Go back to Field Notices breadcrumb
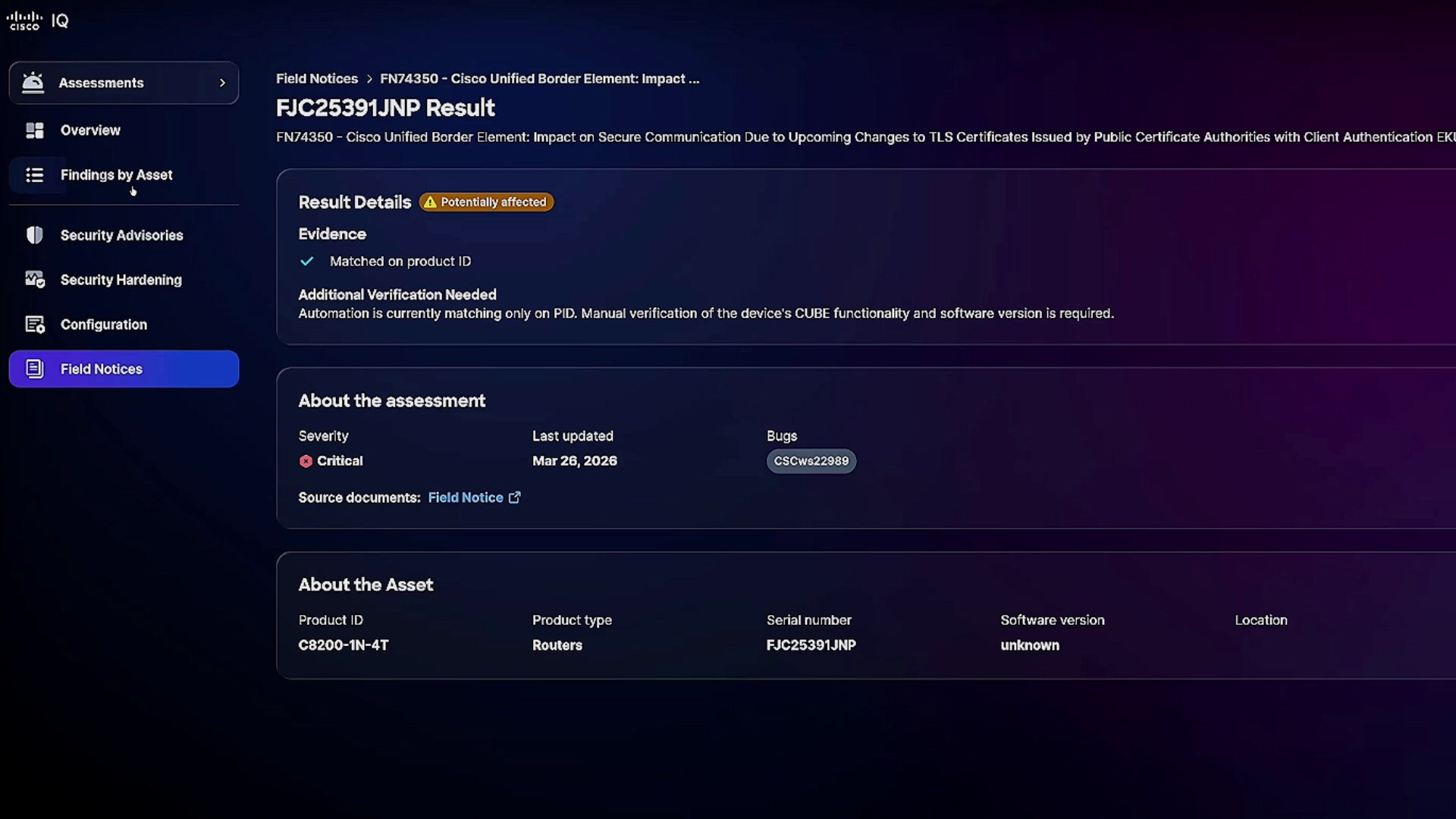1456x819 pixels. pos(317,79)
